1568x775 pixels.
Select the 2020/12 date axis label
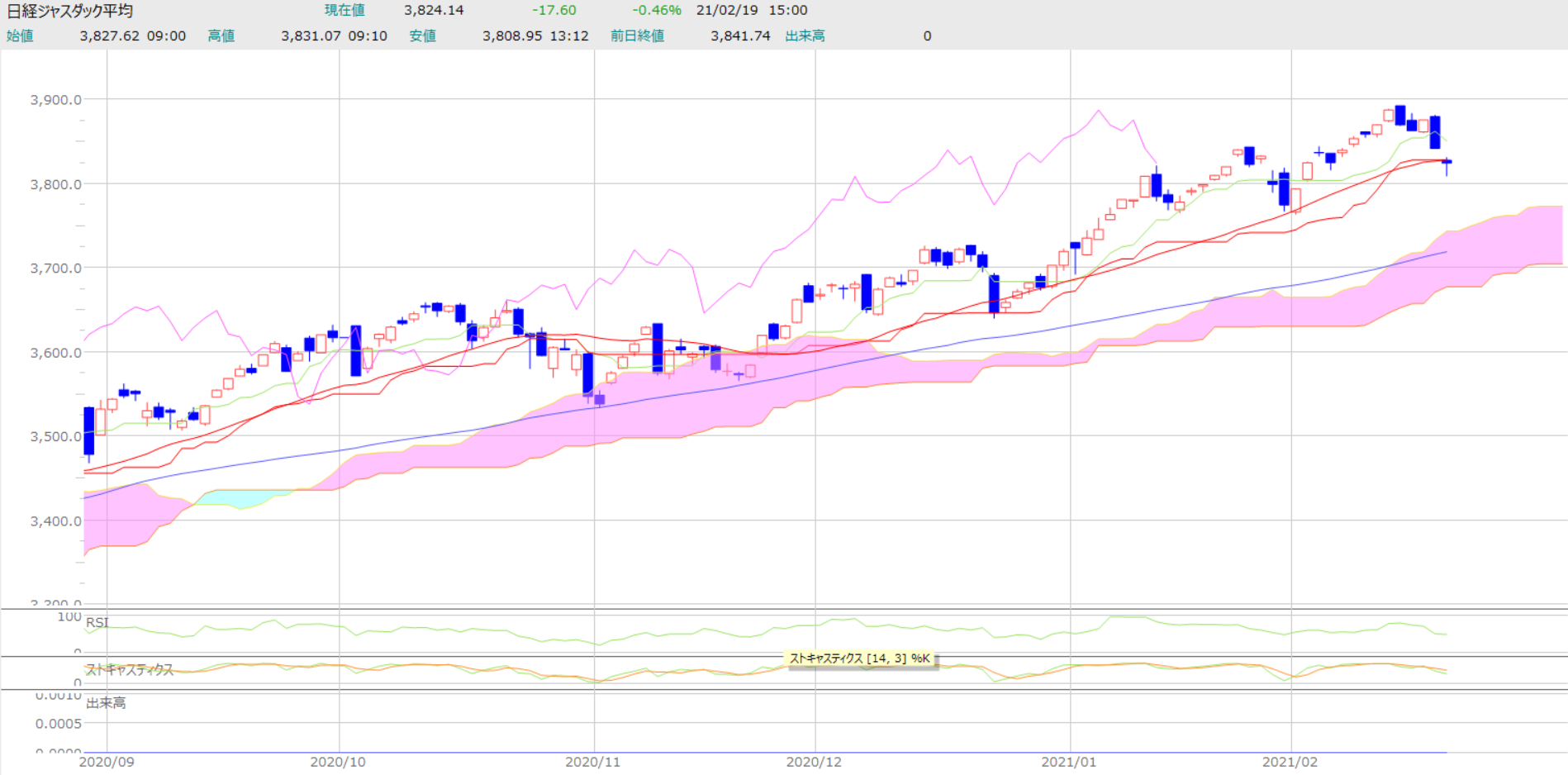(815, 762)
